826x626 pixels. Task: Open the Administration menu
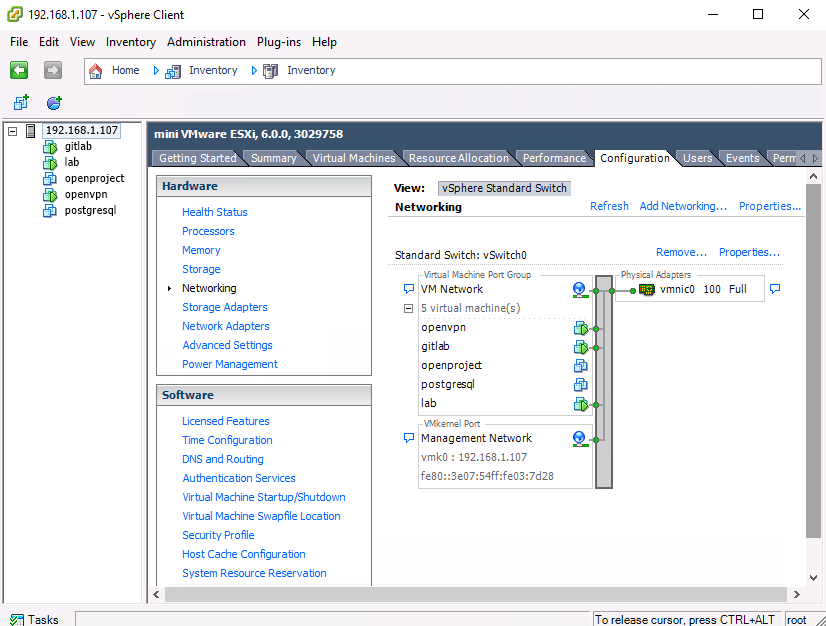206,42
